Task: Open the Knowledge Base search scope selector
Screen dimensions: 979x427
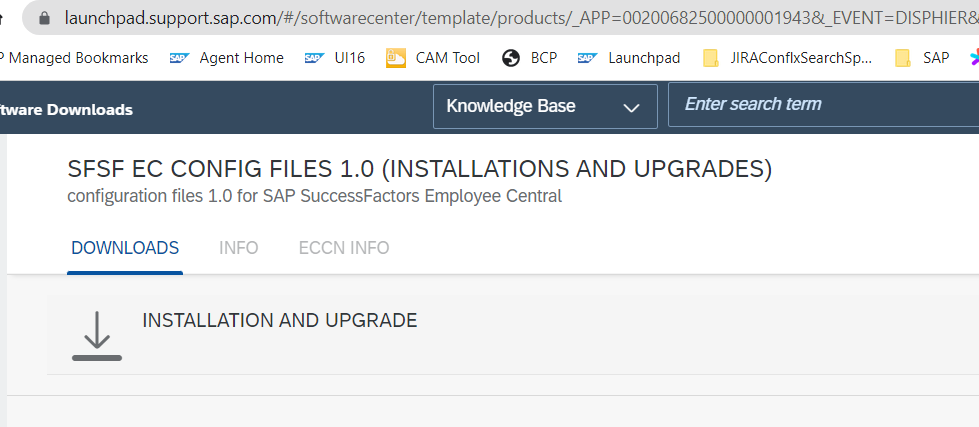Action: (x=545, y=106)
